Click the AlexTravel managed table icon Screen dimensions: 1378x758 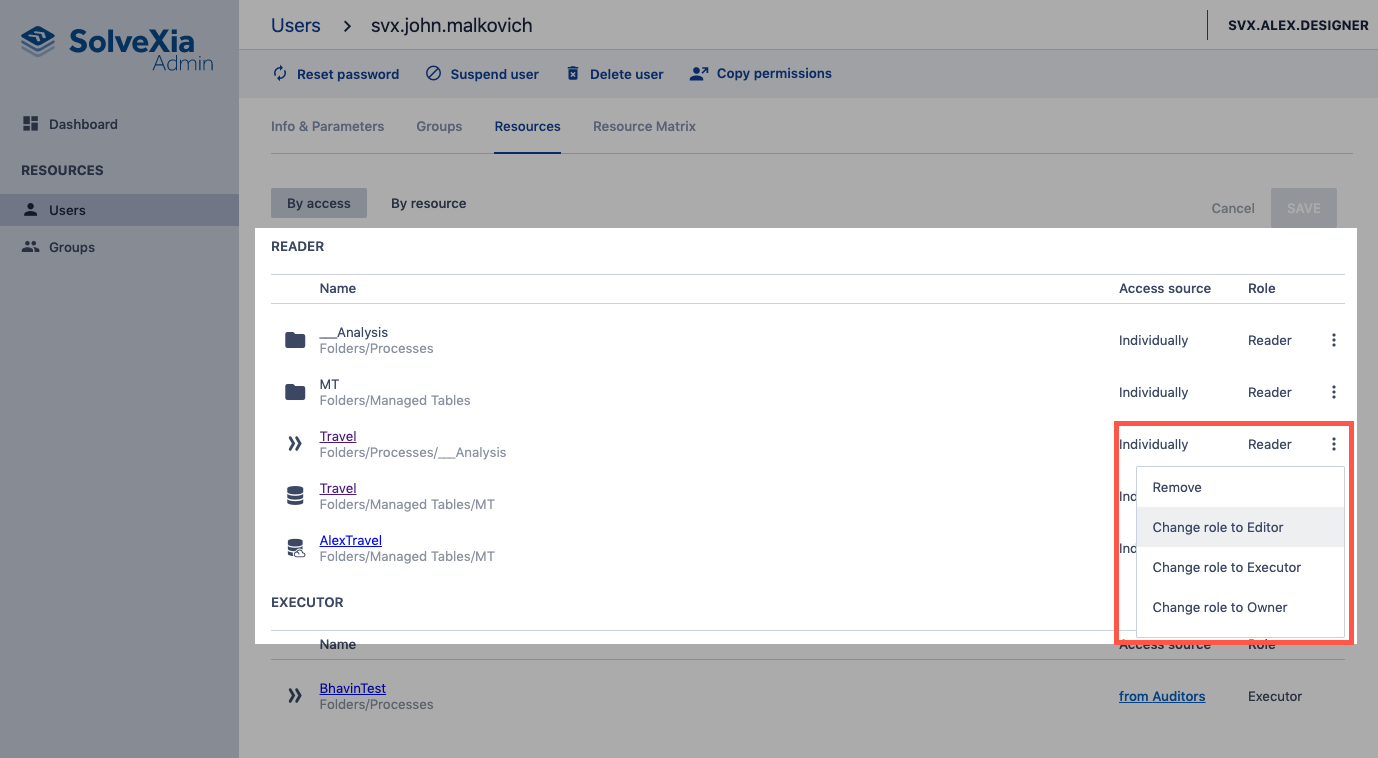[295, 548]
